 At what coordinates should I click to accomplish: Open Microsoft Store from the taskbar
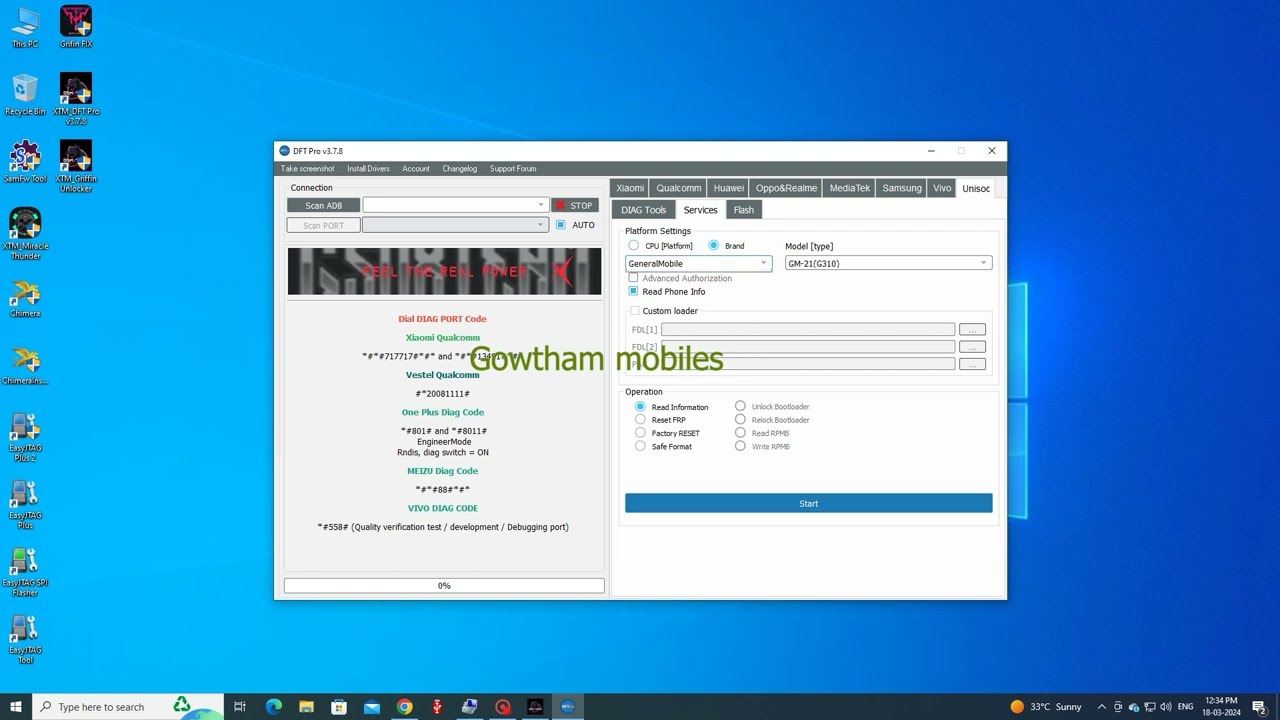tap(339, 707)
